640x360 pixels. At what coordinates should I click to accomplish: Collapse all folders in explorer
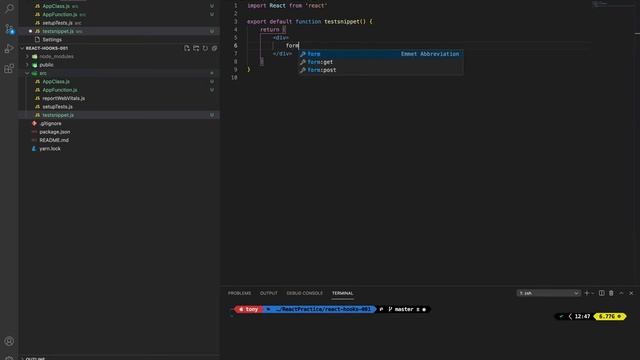pos(214,48)
